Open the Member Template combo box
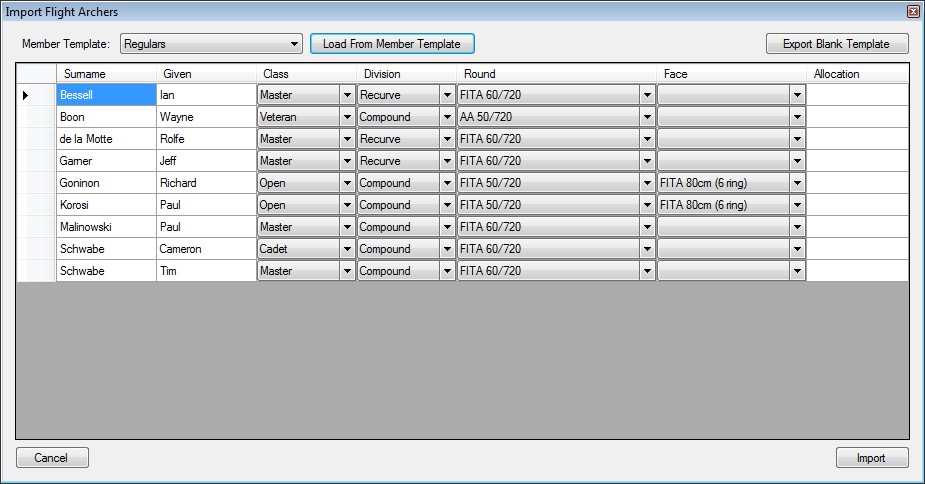Image resolution: width=925 pixels, height=484 pixels. (211, 44)
